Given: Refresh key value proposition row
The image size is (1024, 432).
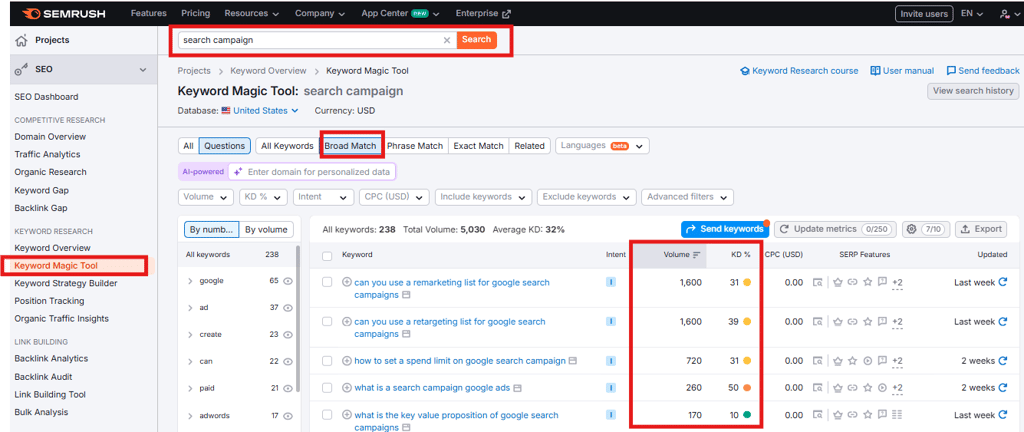Looking at the screenshot, I should coord(1002,415).
